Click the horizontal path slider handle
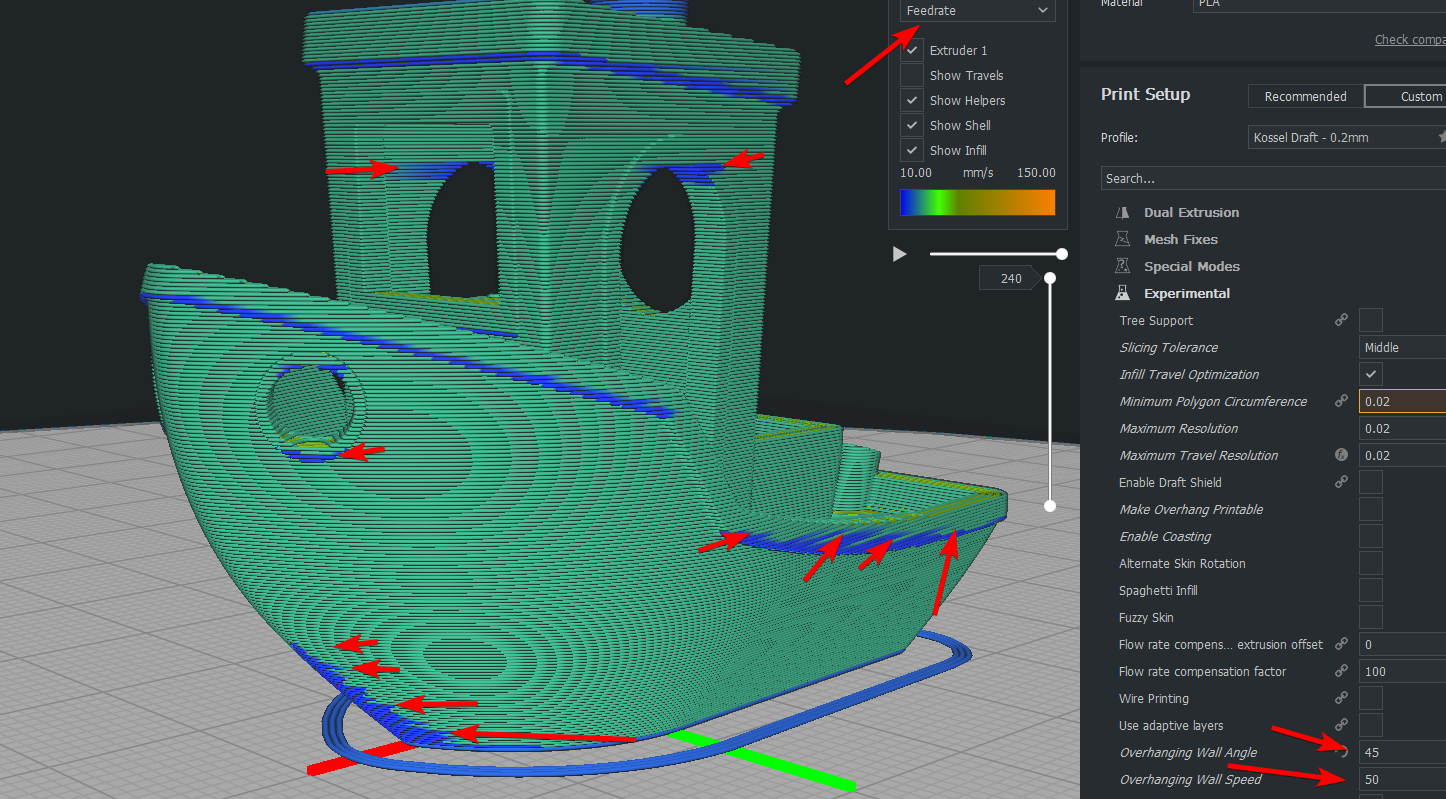The width and height of the screenshot is (1446, 799). tap(1062, 254)
